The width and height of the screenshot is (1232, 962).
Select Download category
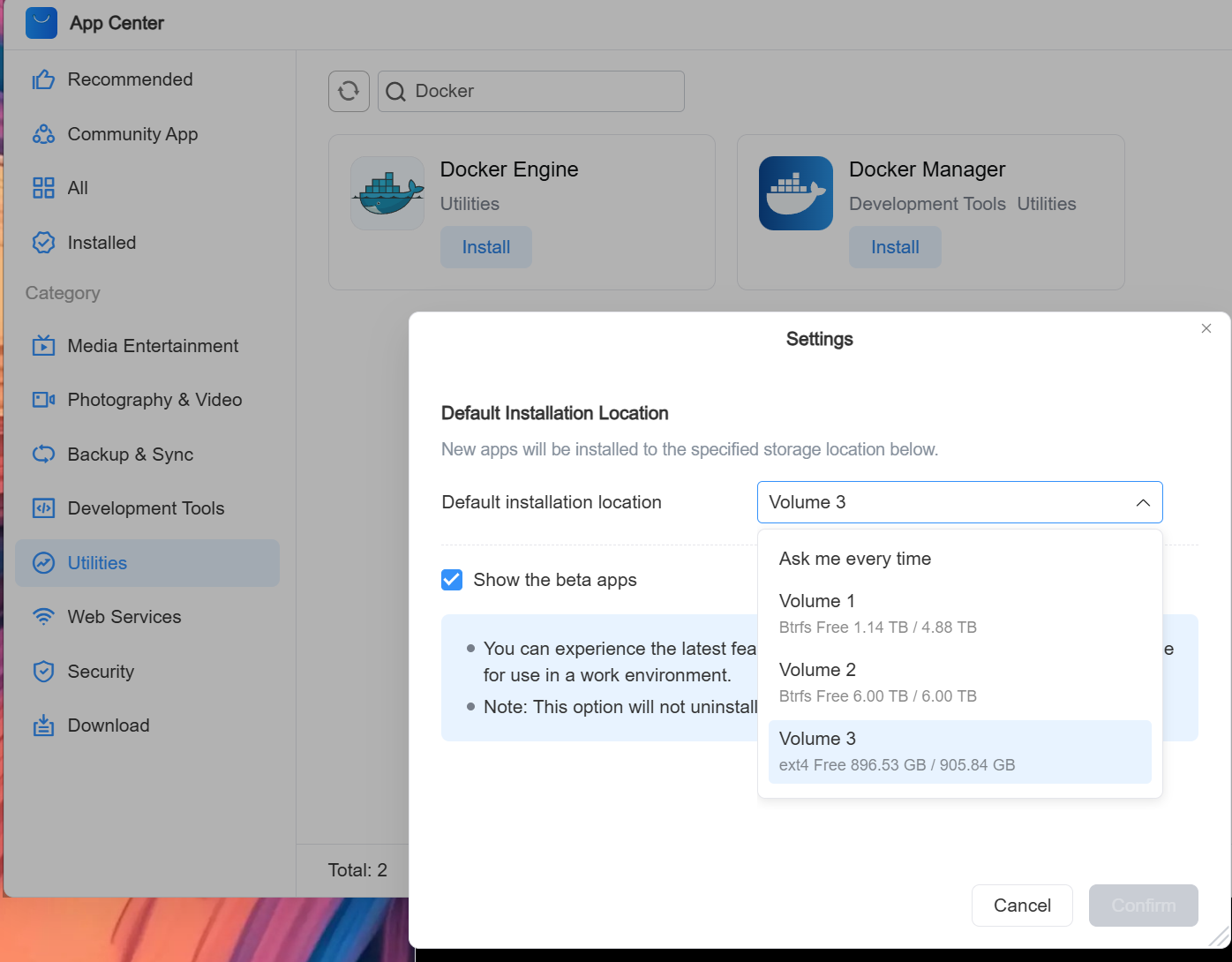pyautogui.click(x=147, y=725)
